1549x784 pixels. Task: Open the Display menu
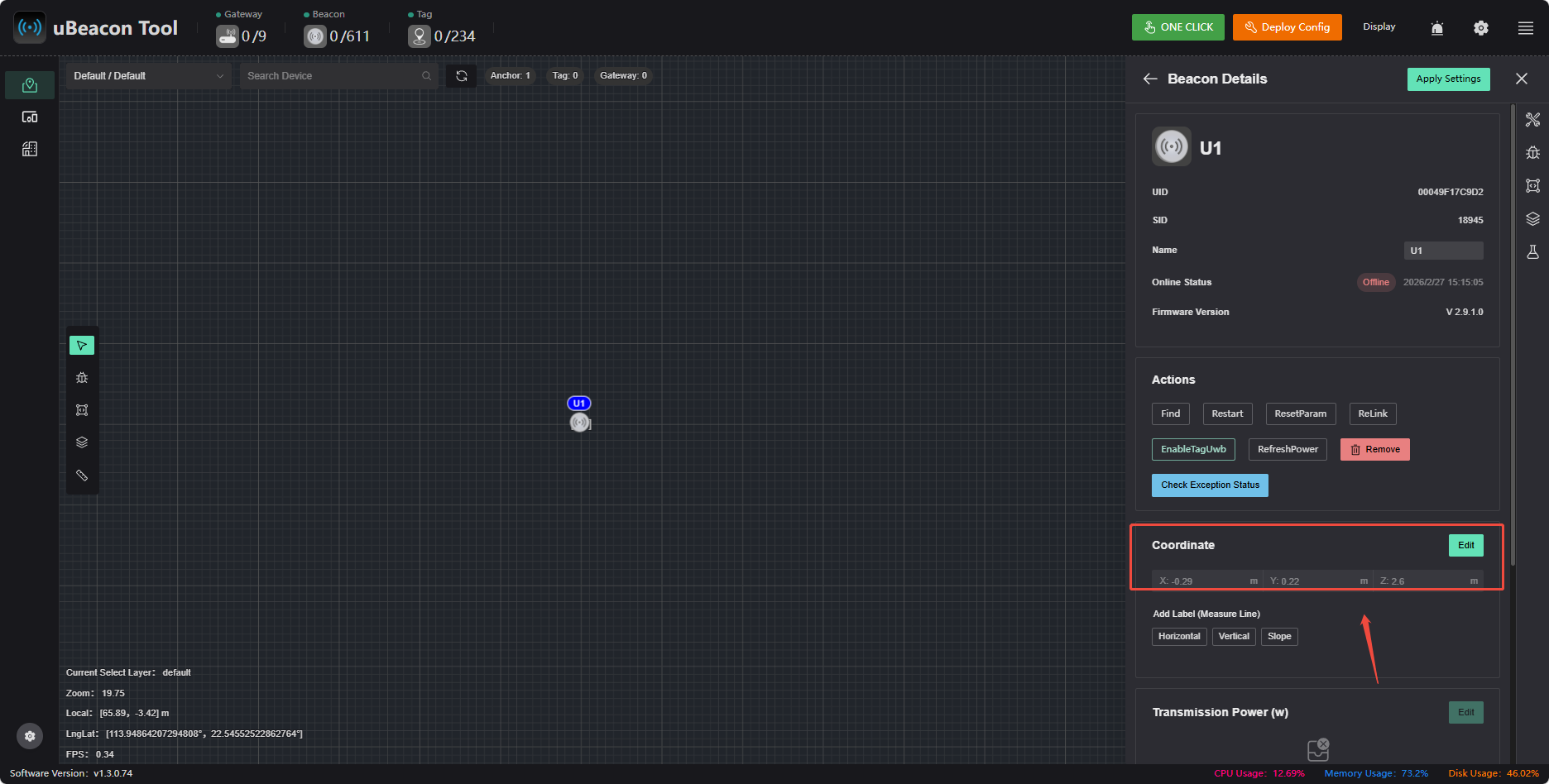pos(1379,27)
